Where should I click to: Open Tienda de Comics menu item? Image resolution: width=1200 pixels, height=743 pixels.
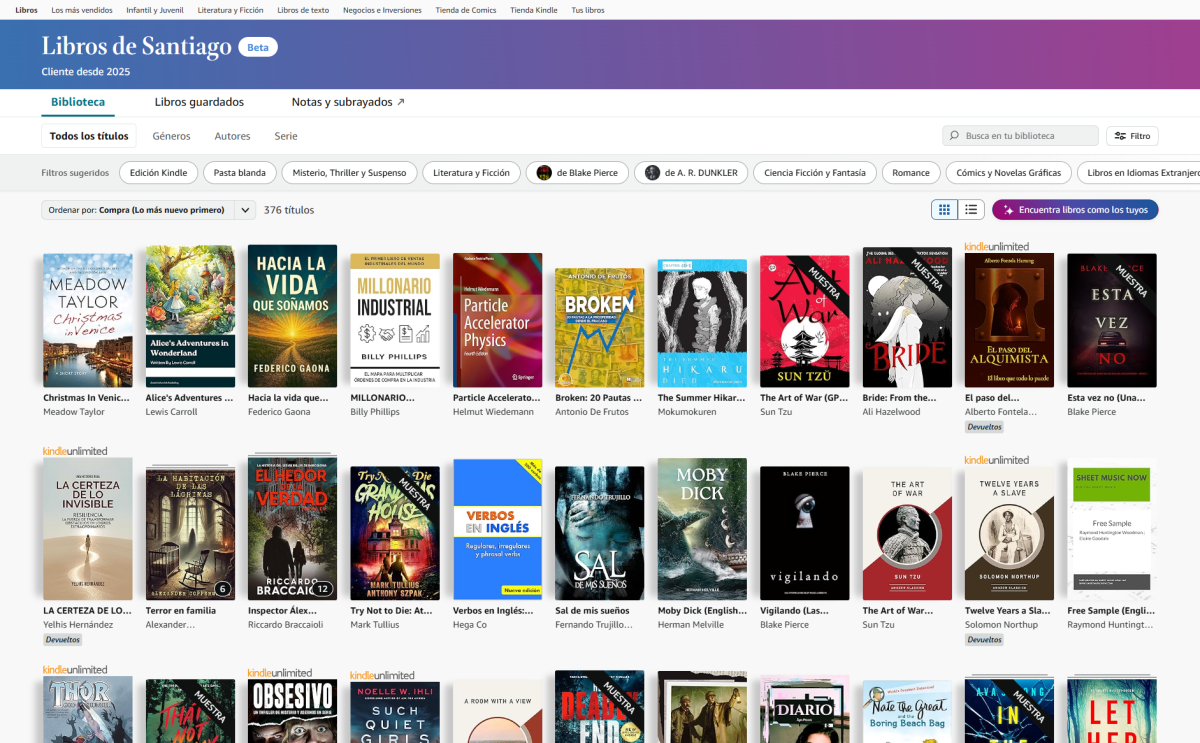coord(466,10)
